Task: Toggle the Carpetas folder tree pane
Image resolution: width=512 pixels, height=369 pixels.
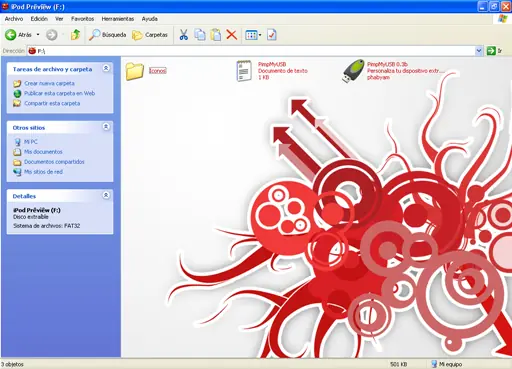Action: [x=150, y=35]
